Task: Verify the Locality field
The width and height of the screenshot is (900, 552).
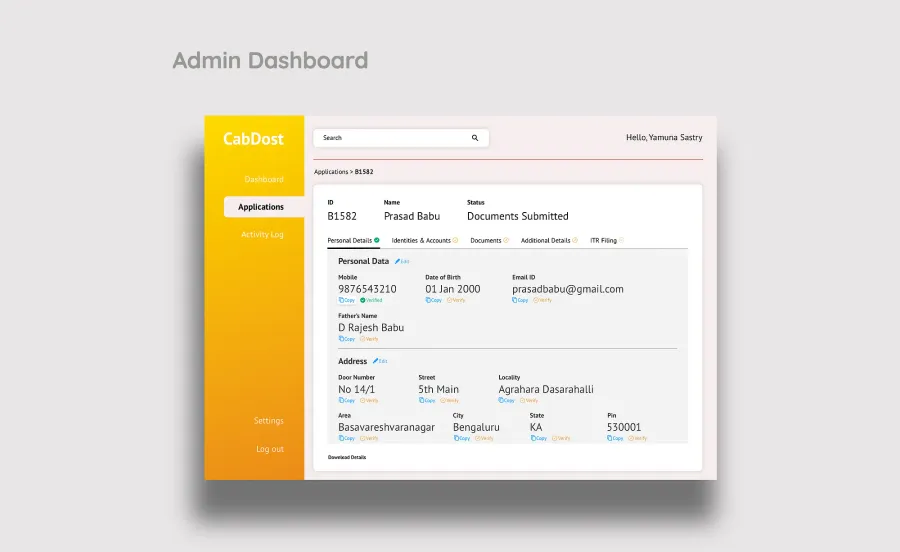Action: point(529,401)
